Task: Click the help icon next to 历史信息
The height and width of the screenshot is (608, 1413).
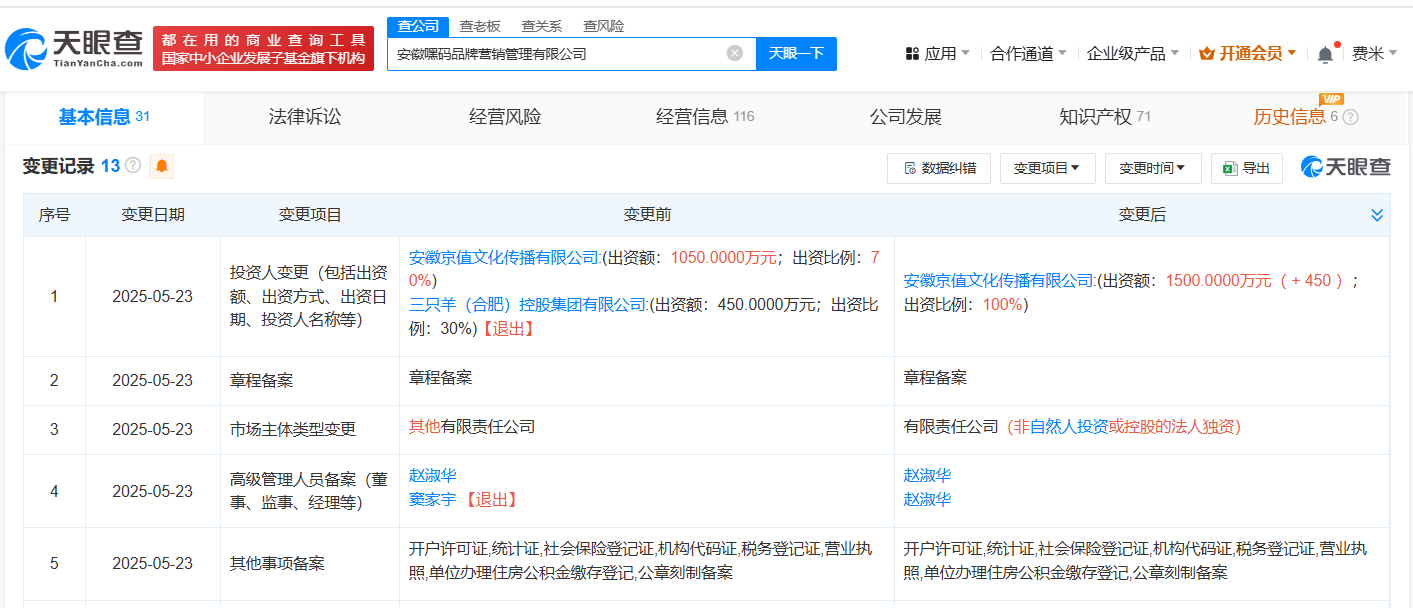Action: [x=1350, y=117]
